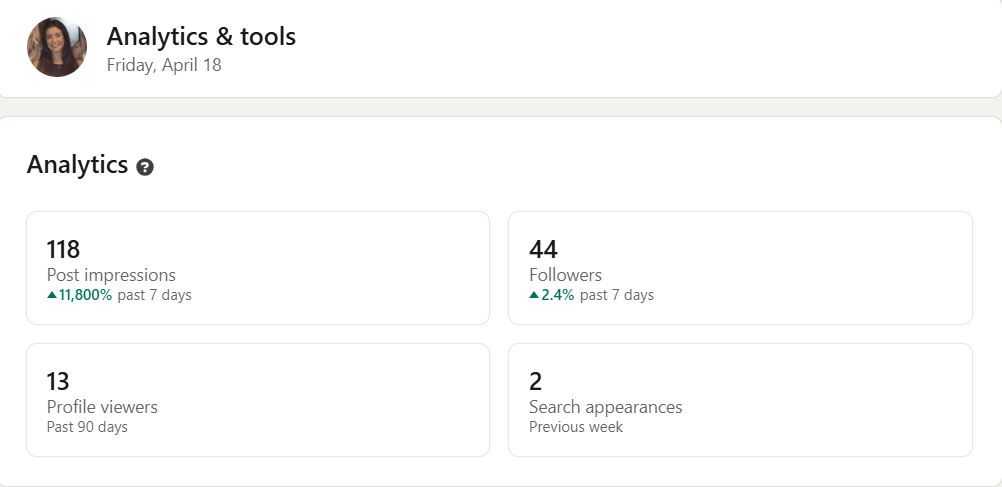Click the Analytics section heading
Screen dimensions: 1002x487
coord(77,165)
